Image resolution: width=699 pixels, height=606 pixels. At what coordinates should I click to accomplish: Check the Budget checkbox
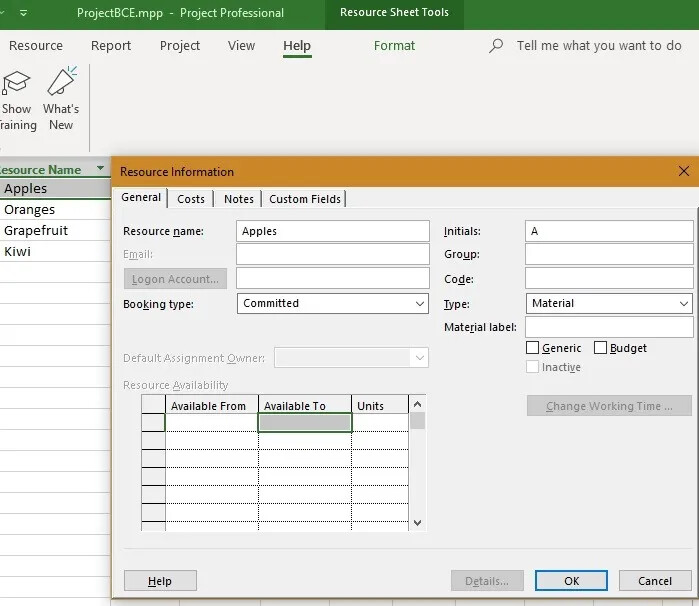[600, 348]
